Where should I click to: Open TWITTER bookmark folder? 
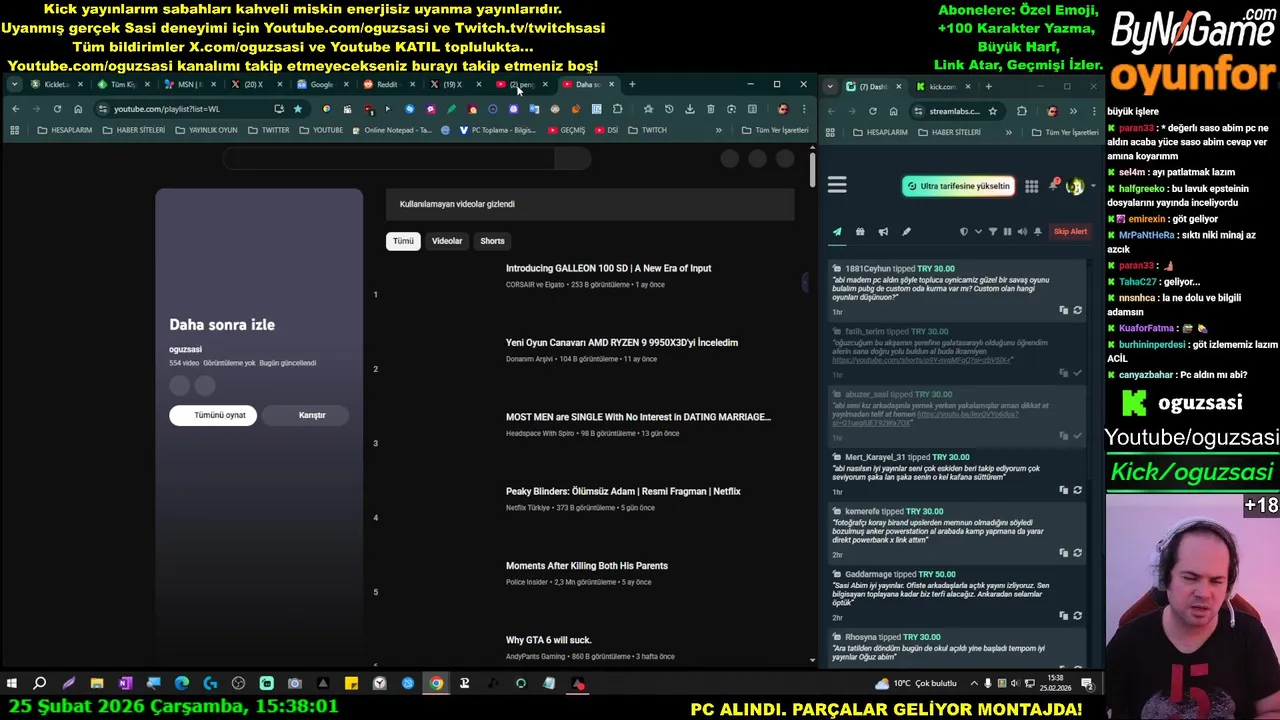tap(269, 130)
